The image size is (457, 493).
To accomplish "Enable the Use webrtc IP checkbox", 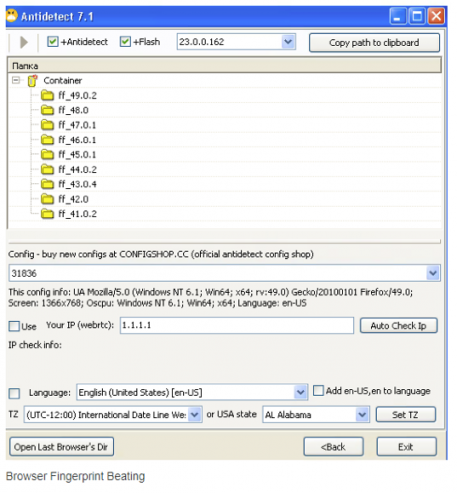I will tap(14, 326).
